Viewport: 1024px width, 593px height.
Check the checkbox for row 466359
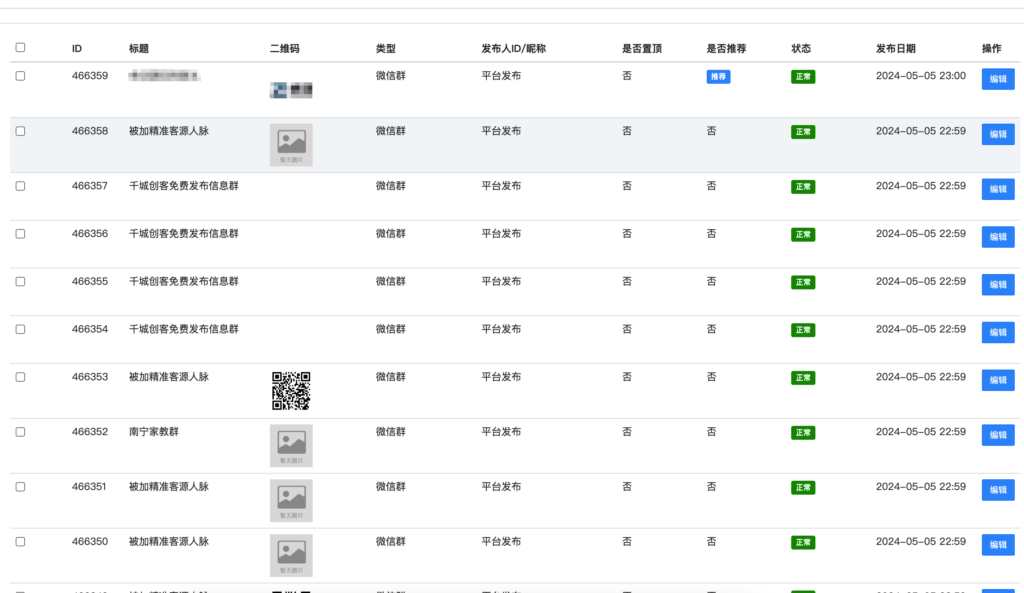pyautogui.click(x=21, y=76)
